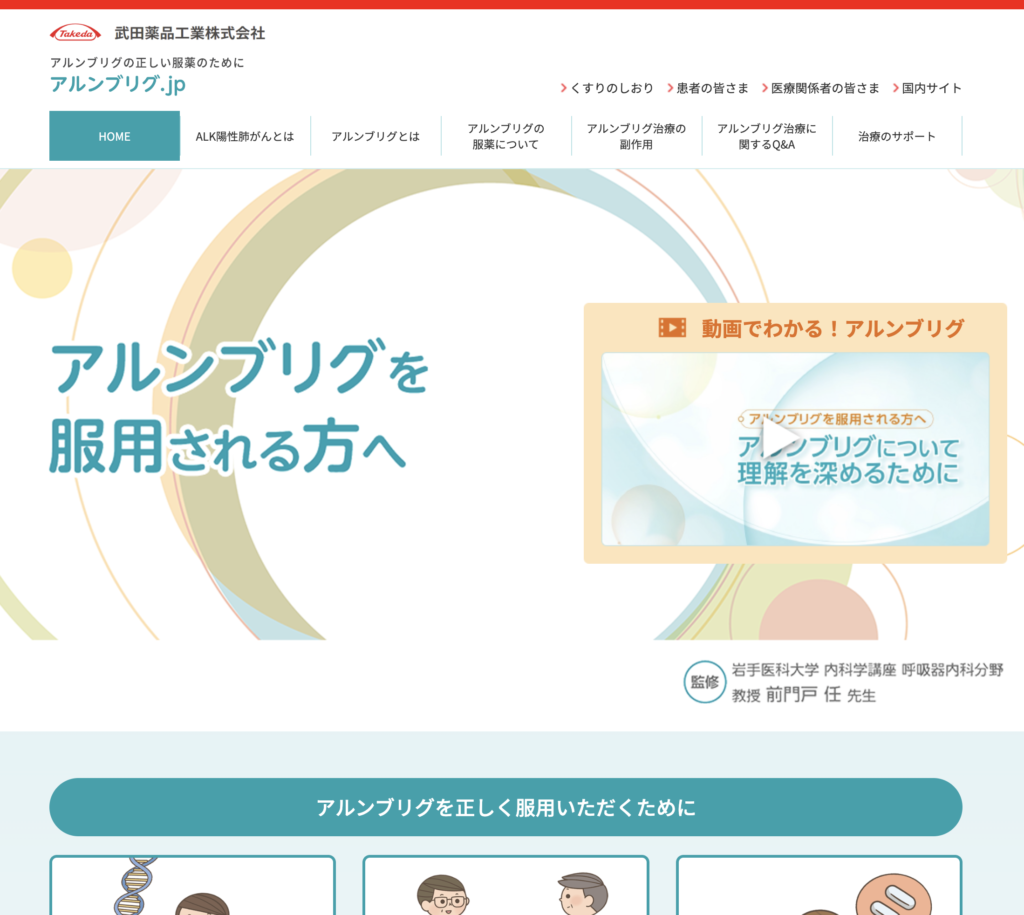The image size is (1024, 915).
Task: Click the アルンブリグを正しく服用いただくために banner
Action: click(505, 807)
